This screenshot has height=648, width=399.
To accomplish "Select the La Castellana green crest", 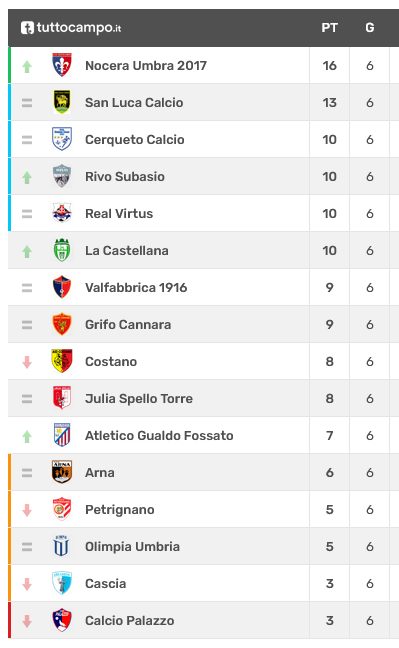I will [x=62, y=250].
